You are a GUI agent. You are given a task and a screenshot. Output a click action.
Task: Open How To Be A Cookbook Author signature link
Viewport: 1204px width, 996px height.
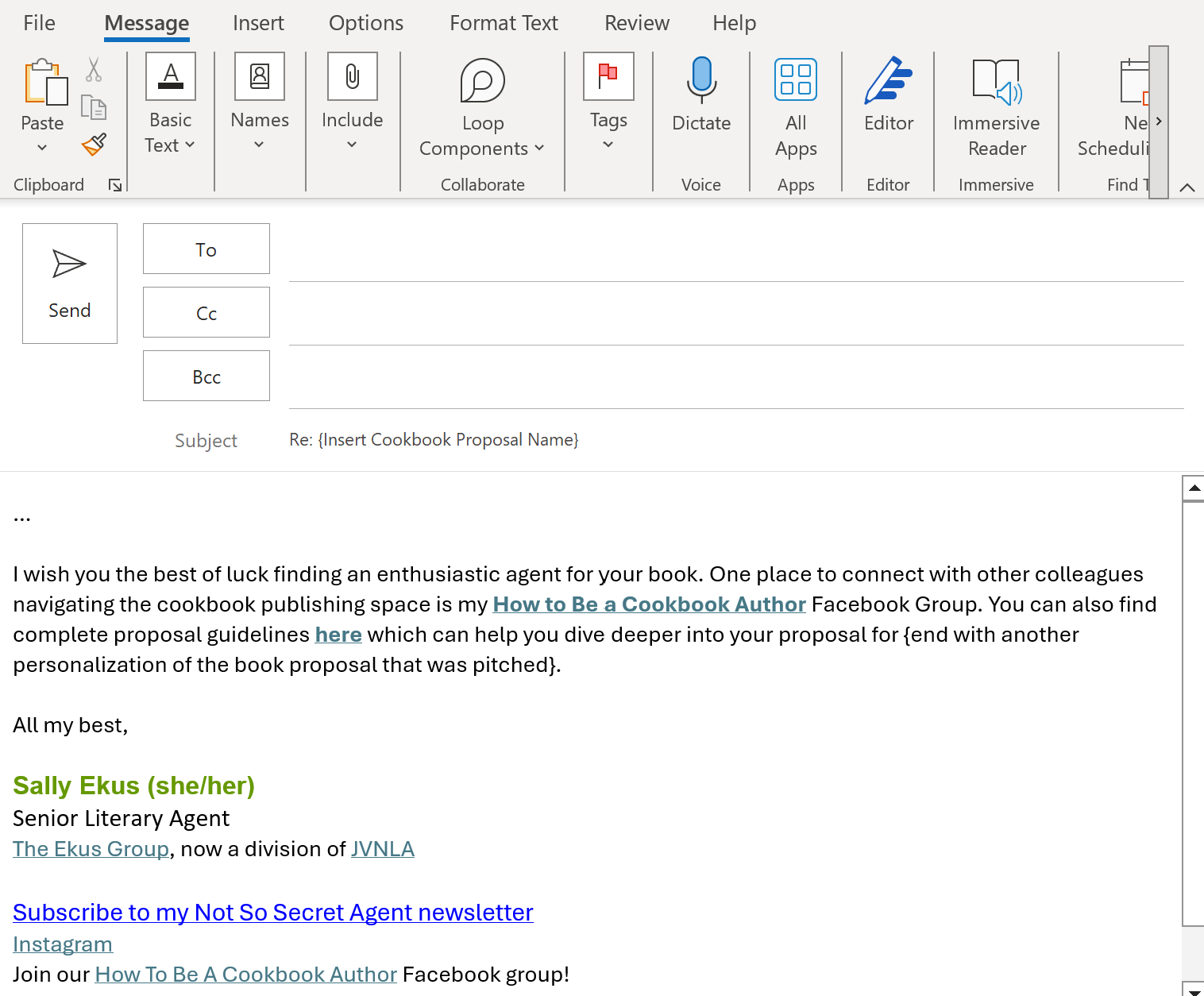245,975
